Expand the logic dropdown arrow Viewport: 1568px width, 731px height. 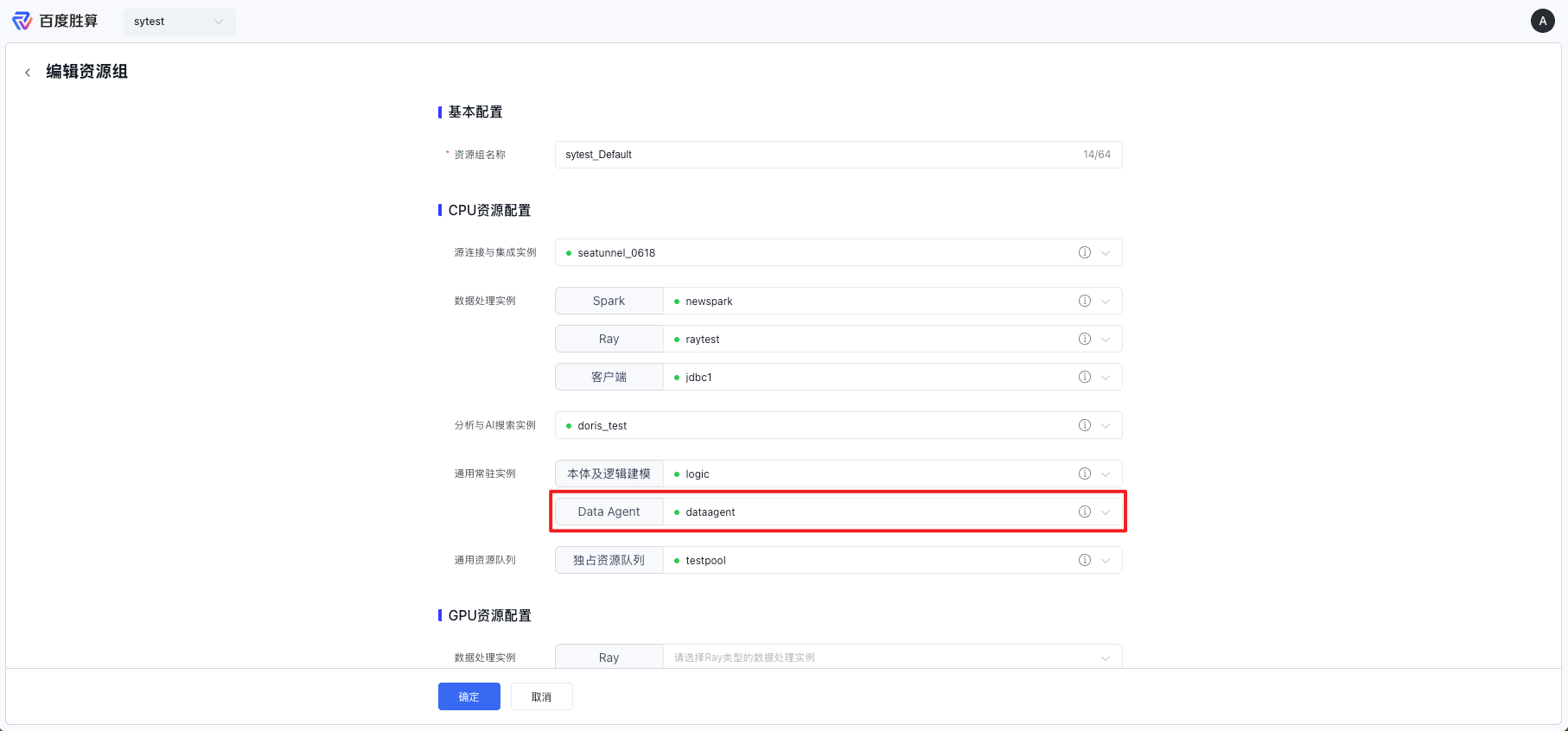1106,474
